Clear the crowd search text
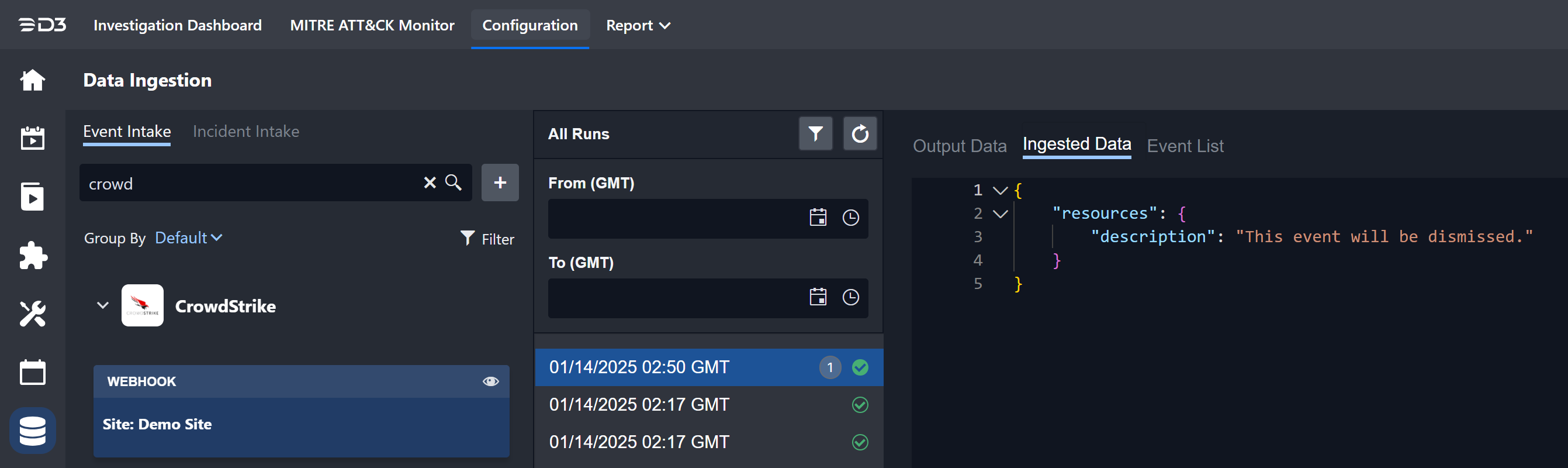Screen dimensions: 1568x468 [x=430, y=183]
